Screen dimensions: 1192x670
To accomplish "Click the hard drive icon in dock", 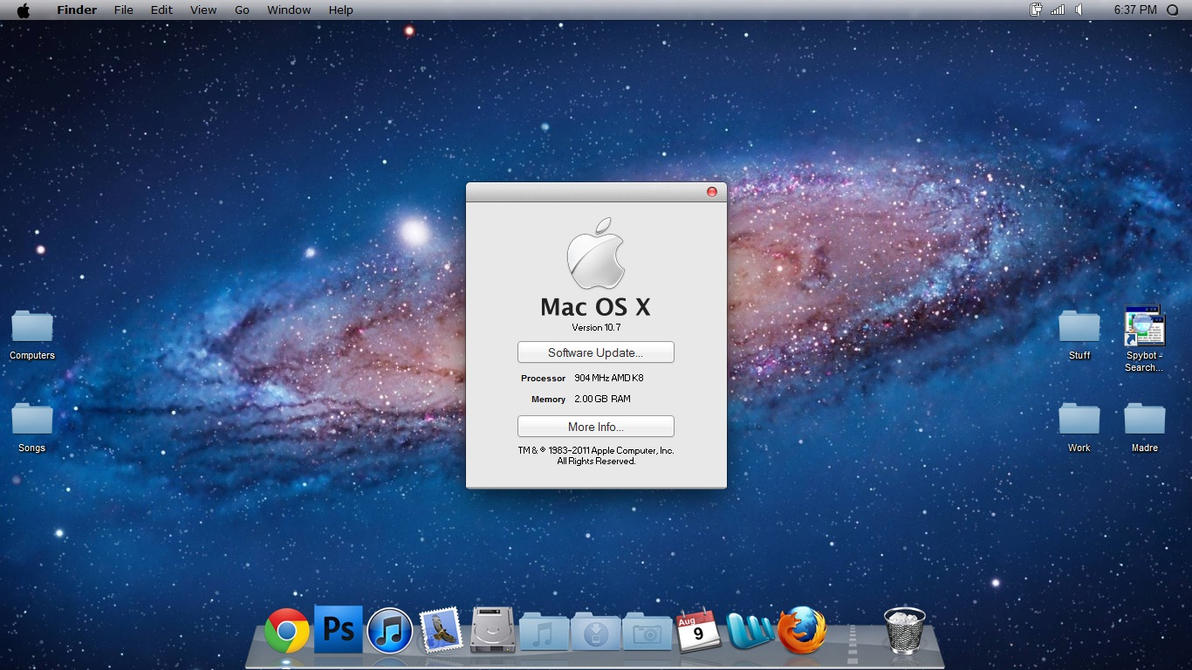I will (493, 631).
